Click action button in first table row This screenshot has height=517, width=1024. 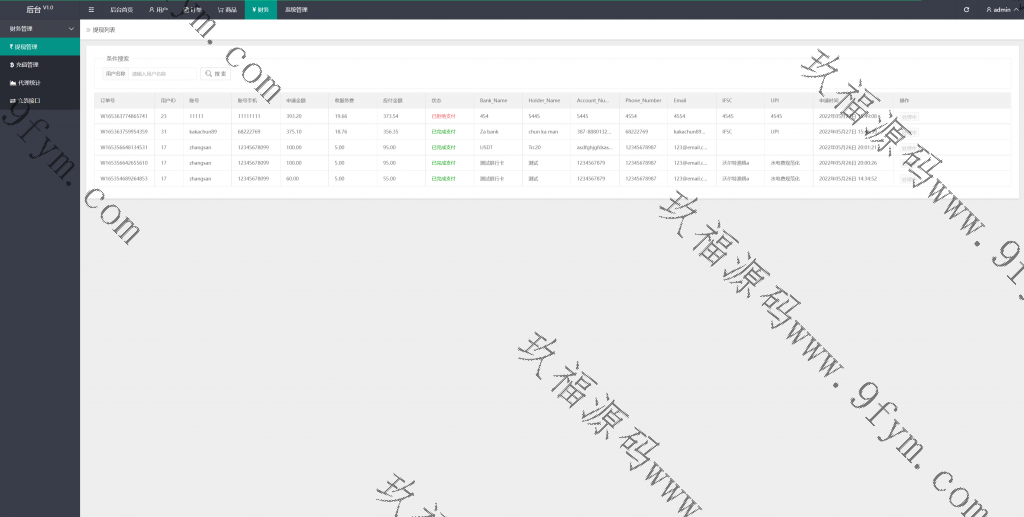908,116
